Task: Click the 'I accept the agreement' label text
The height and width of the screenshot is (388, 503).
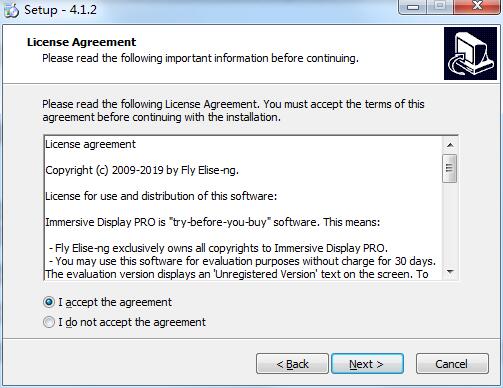Action: pos(115,302)
